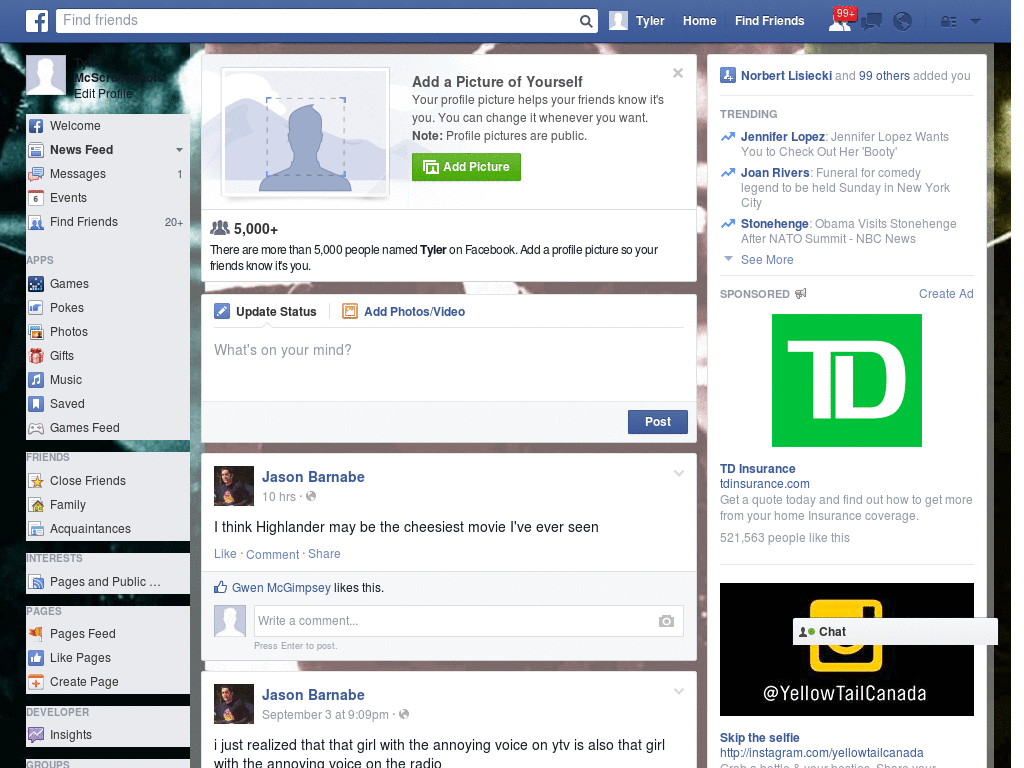The height and width of the screenshot is (768, 1024).
Task: Open Jennifer Lopez trending topic
Action: 782,137
